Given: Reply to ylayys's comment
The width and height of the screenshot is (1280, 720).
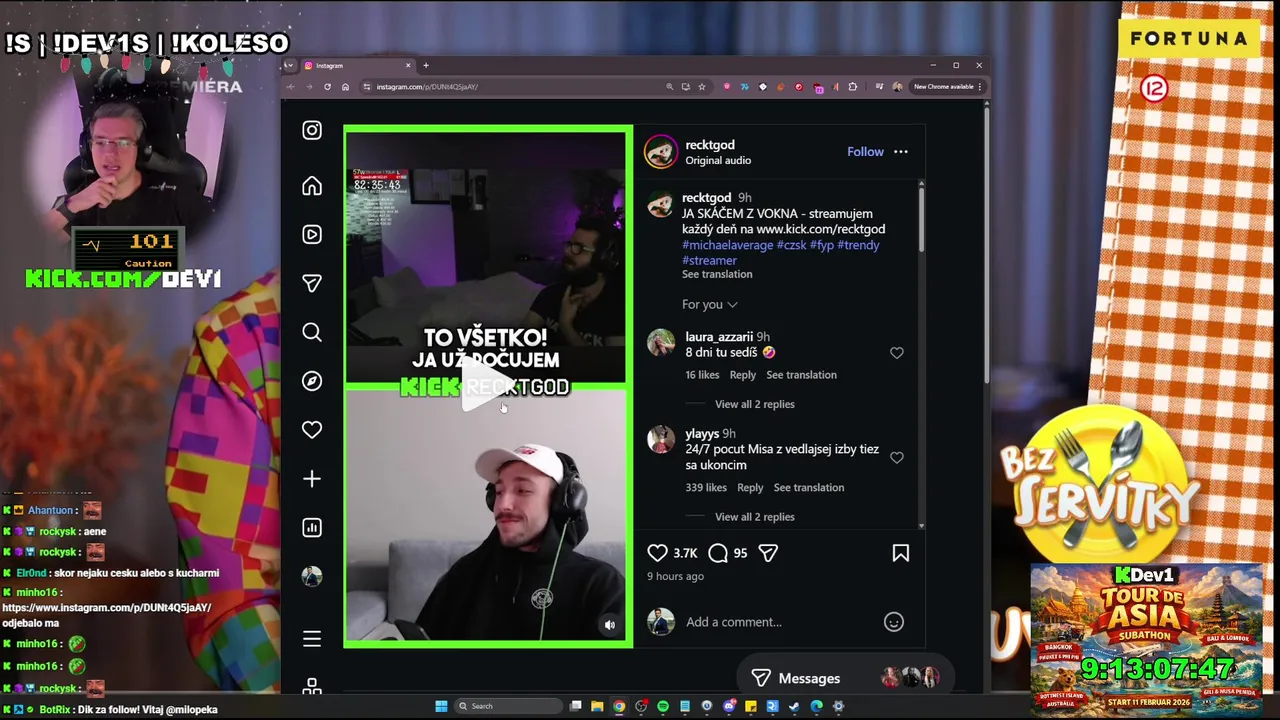Looking at the screenshot, I should click(x=750, y=488).
